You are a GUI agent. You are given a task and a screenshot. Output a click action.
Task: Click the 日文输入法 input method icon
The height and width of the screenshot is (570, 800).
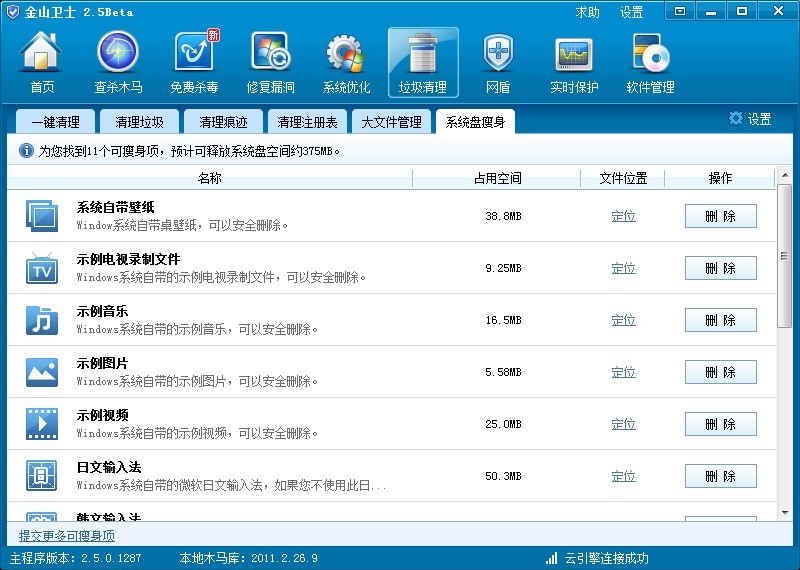click(x=42, y=476)
